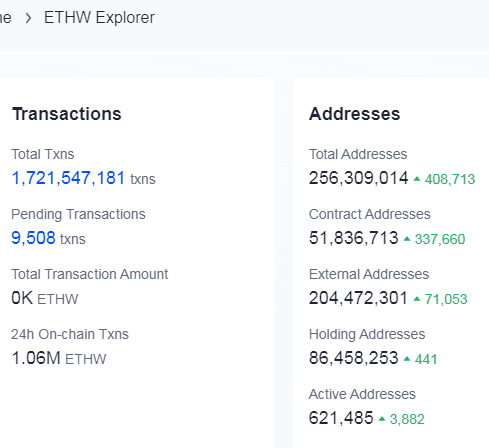Click the 0K ETHW value

point(45,298)
